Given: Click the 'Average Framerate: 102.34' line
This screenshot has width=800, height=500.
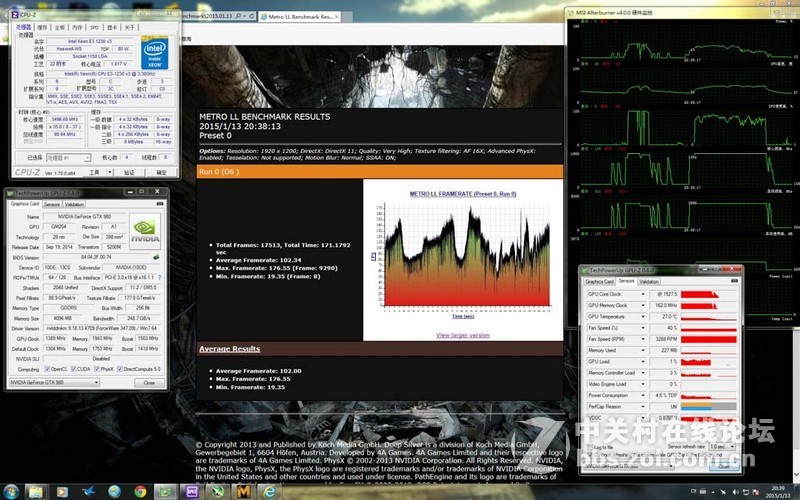Looking at the screenshot, I should (x=259, y=260).
